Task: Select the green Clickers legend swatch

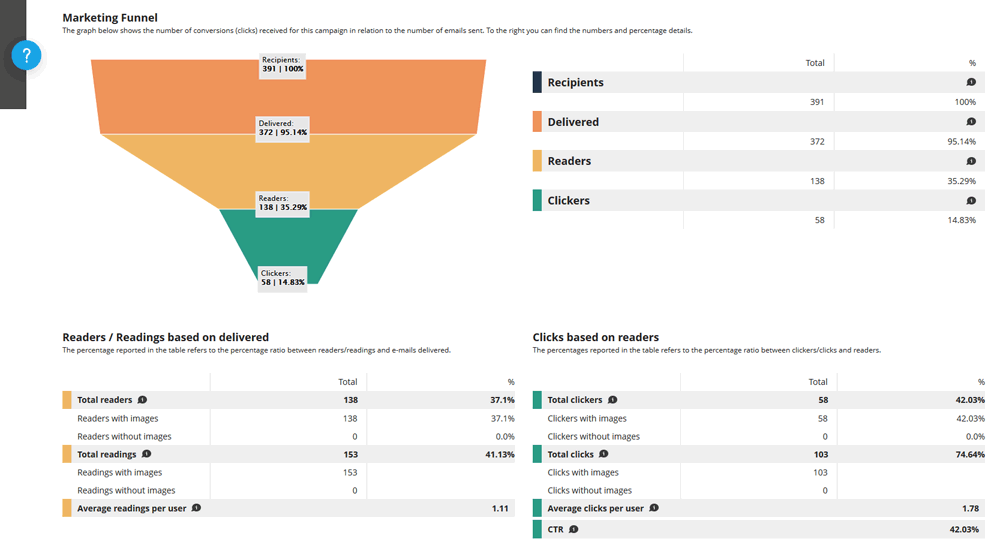Action: coord(537,201)
